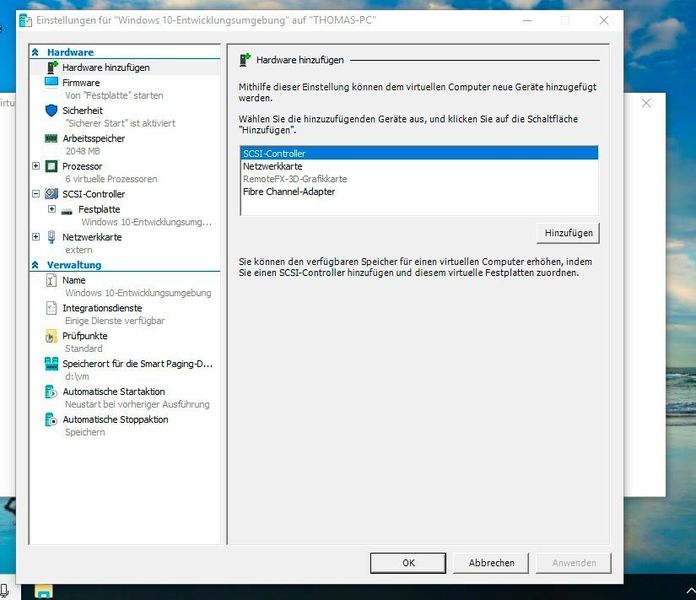Select RemoteFX-3D-Grafikkarte in the device list

click(x=419, y=179)
